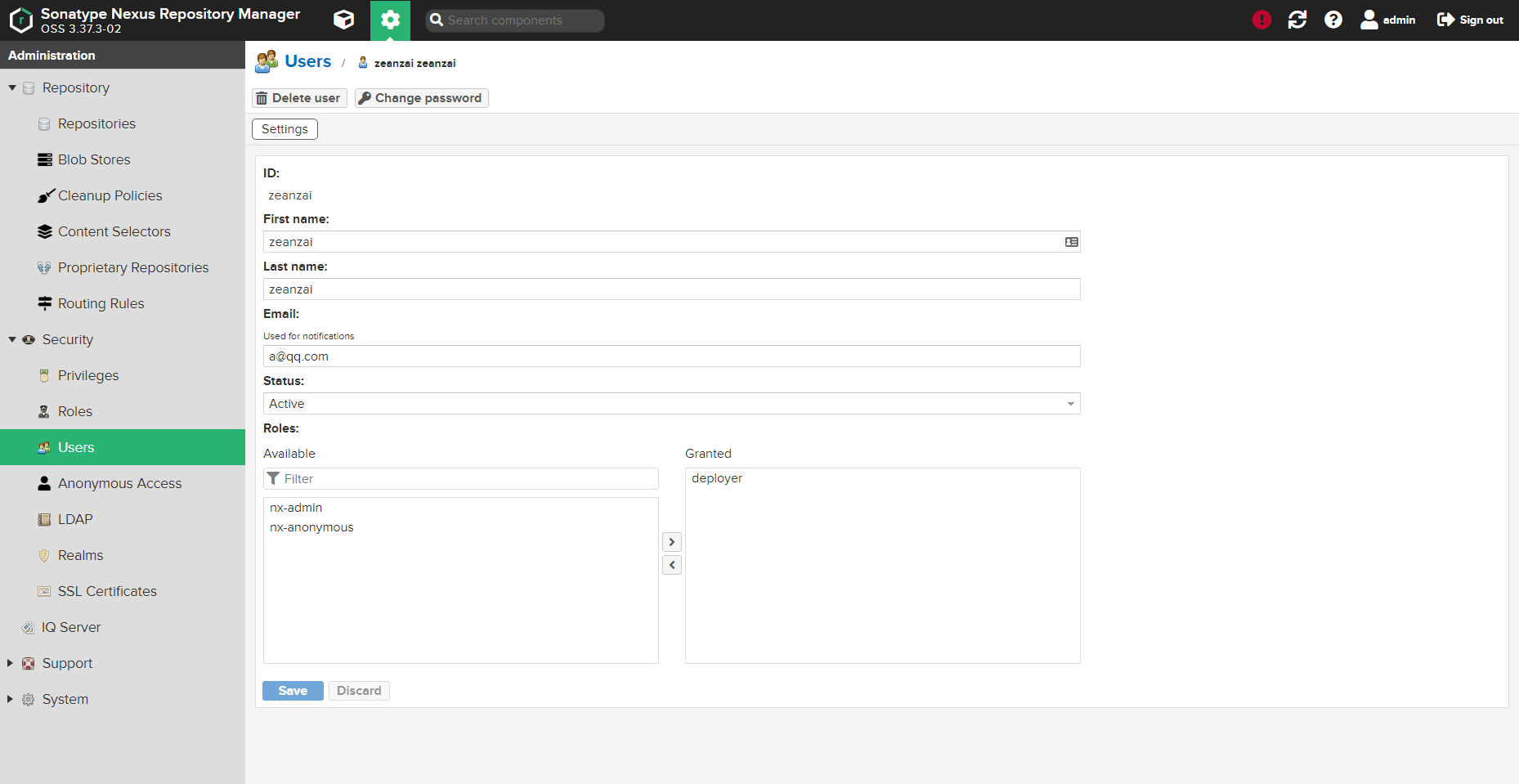Open Blob Stores in the sidebar
The image size is (1519, 784).
coord(94,159)
